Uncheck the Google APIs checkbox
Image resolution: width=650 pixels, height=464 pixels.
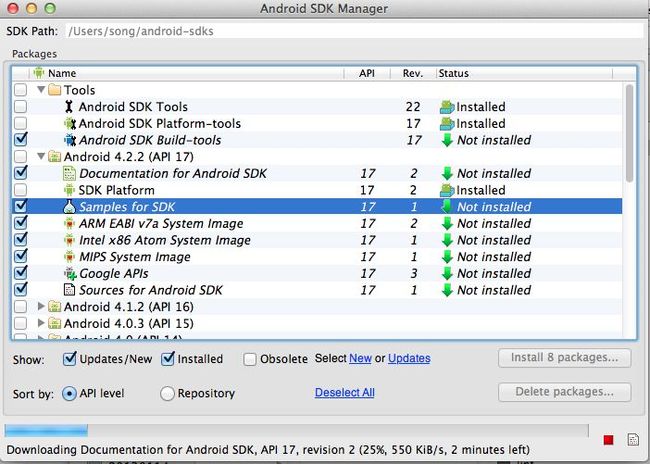pos(20,273)
